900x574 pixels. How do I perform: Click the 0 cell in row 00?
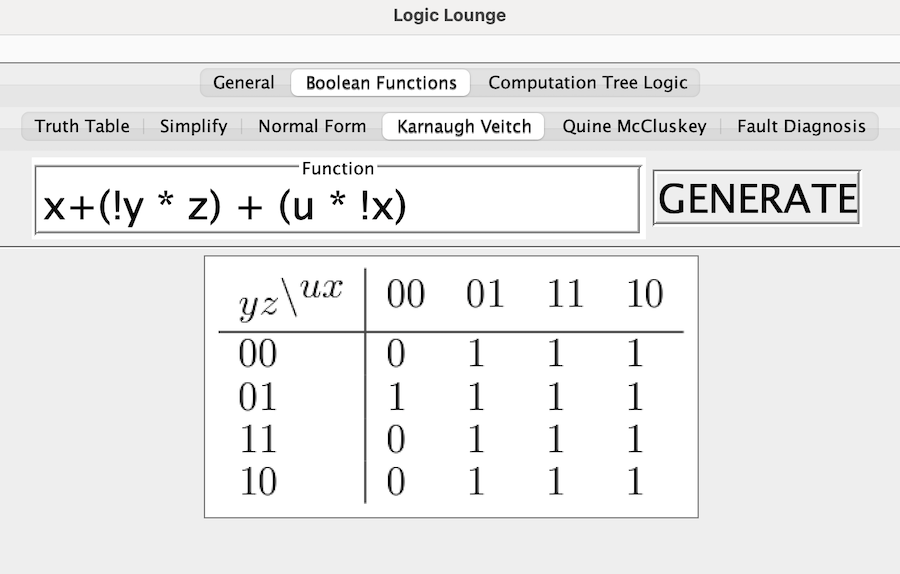point(396,353)
